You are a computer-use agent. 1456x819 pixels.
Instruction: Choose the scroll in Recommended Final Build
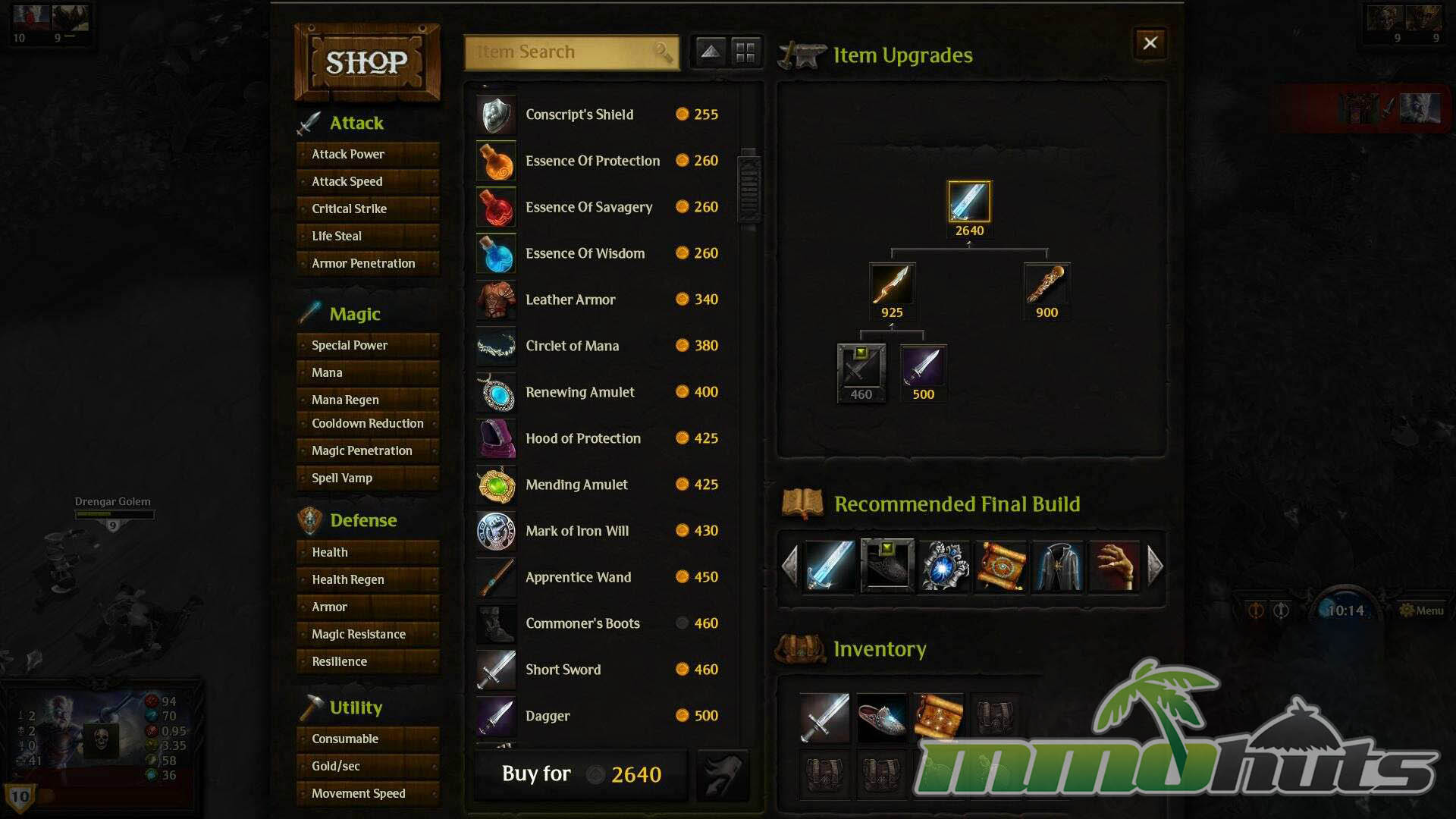pyautogui.click(x=1000, y=566)
